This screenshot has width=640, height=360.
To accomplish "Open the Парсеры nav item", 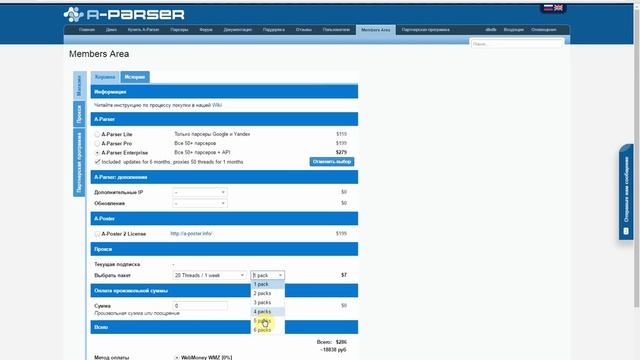I will [x=179, y=30].
